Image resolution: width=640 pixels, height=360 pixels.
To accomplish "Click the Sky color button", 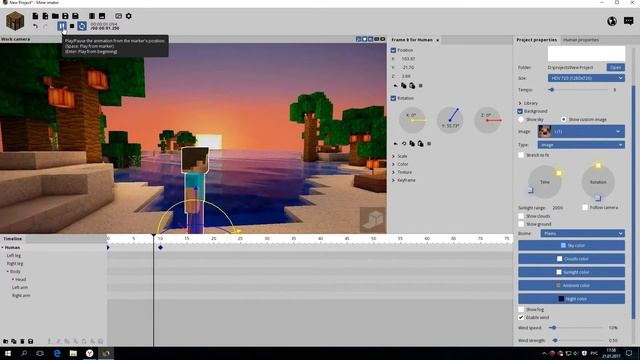I will (x=571, y=246).
